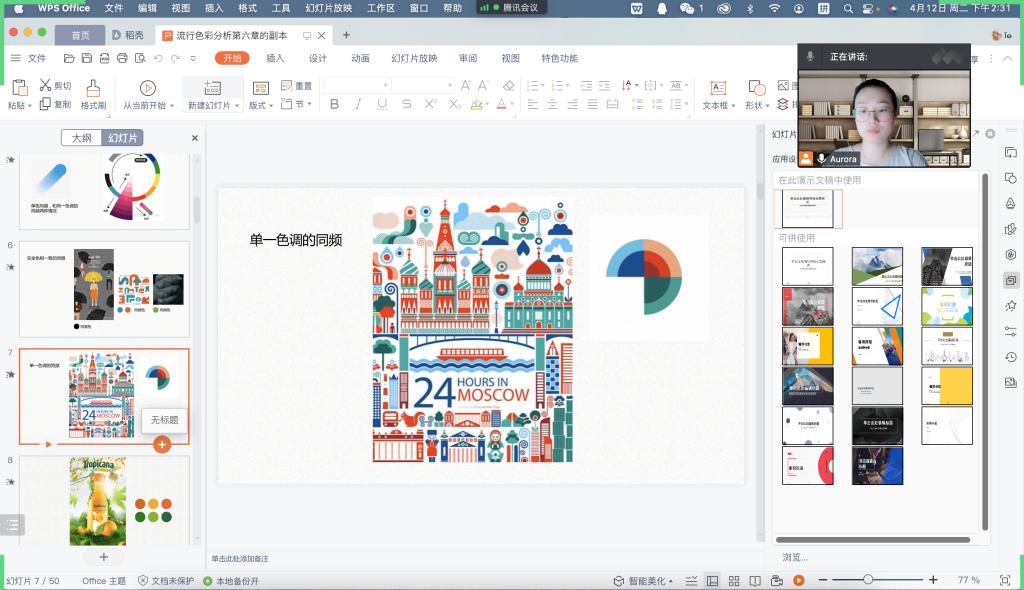
Task: Increase font size with larger A
Action: coord(466,85)
